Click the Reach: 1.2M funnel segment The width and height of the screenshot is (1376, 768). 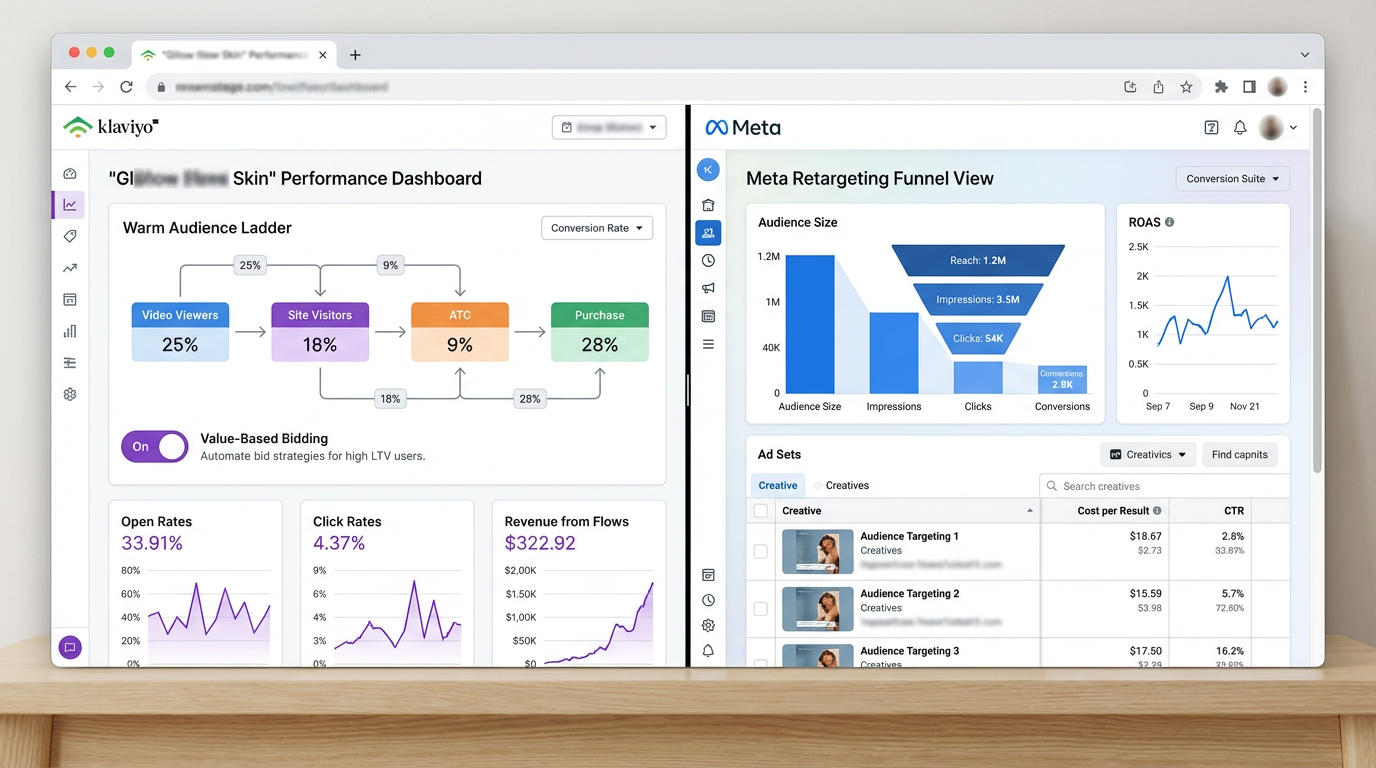pos(978,260)
